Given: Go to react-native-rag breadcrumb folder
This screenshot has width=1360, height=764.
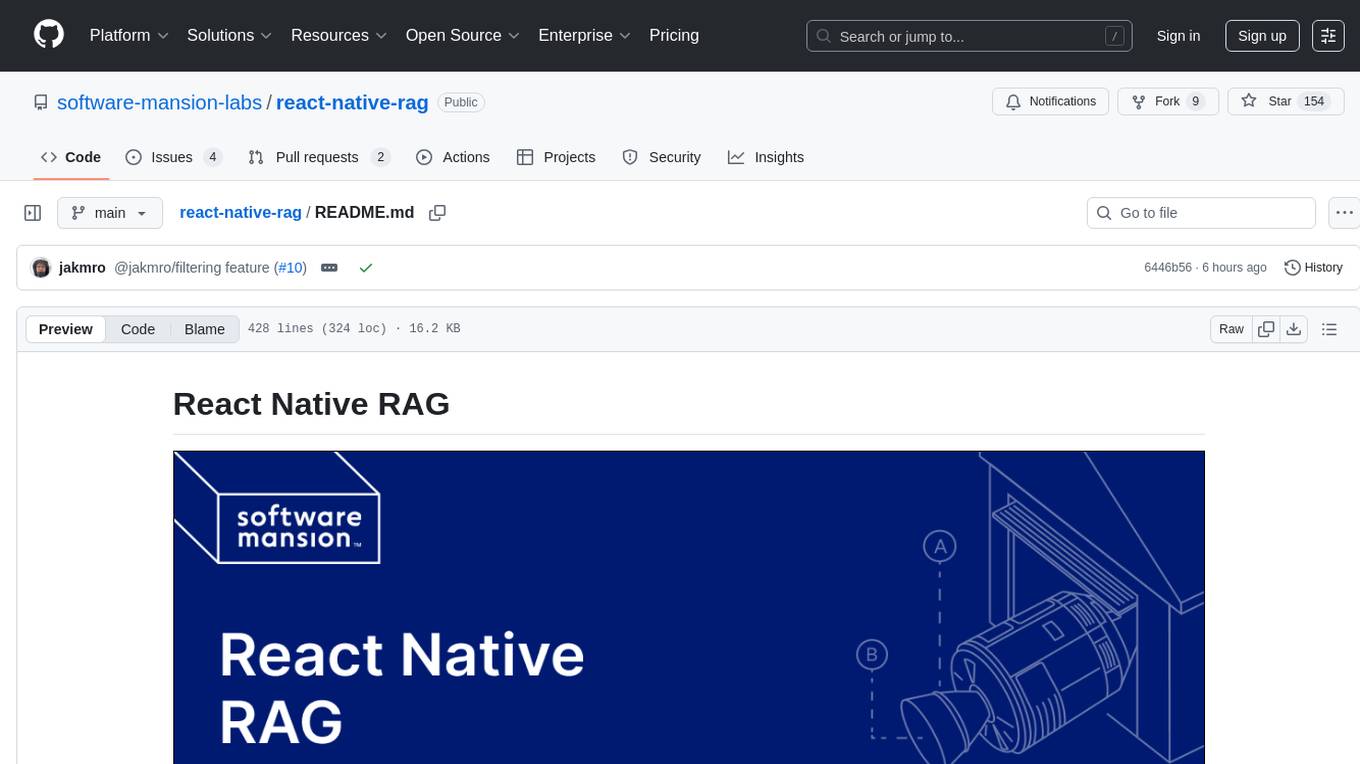Looking at the screenshot, I should pyautogui.click(x=240, y=212).
